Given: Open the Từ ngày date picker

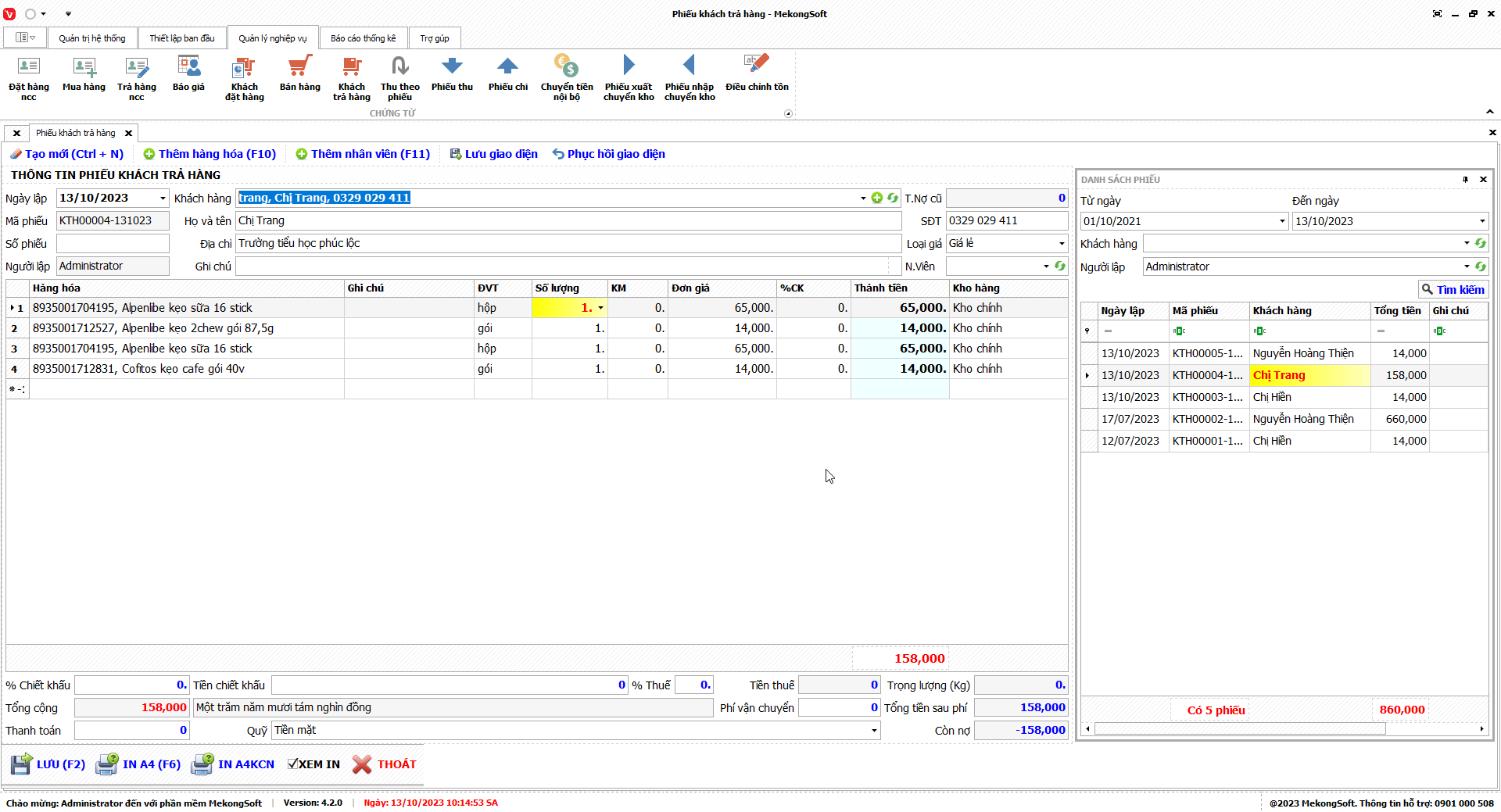Looking at the screenshot, I should click(1282, 221).
